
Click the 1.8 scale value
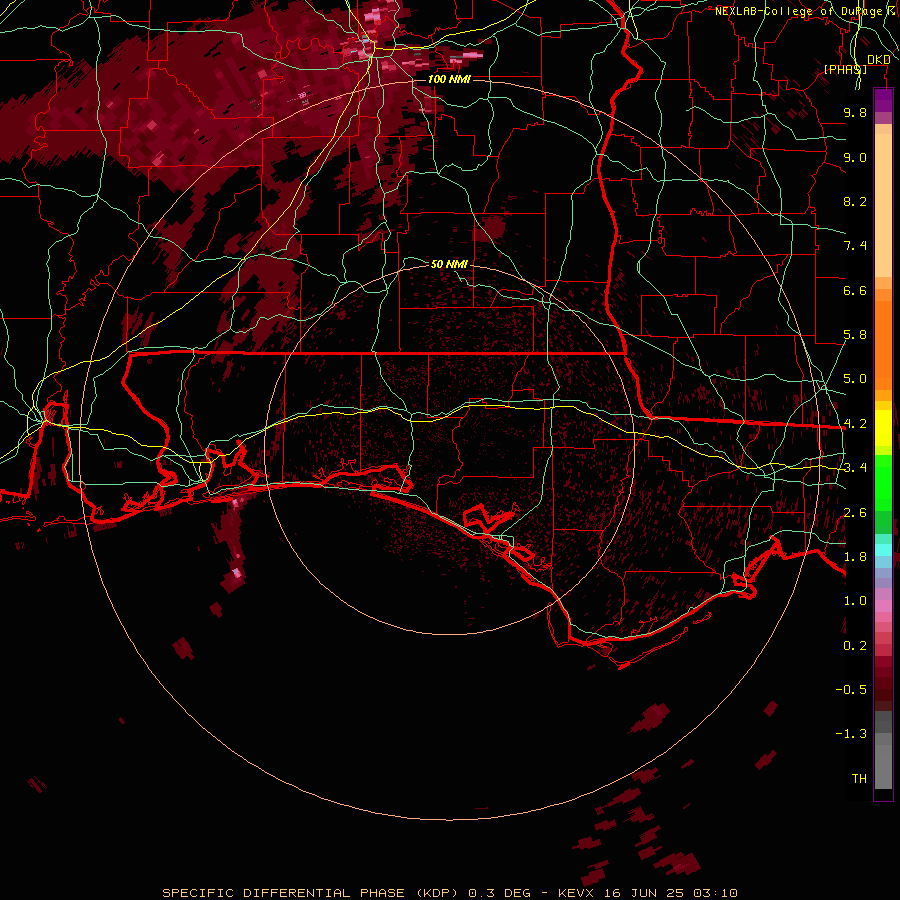pyautogui.click(x=855, y=557)
